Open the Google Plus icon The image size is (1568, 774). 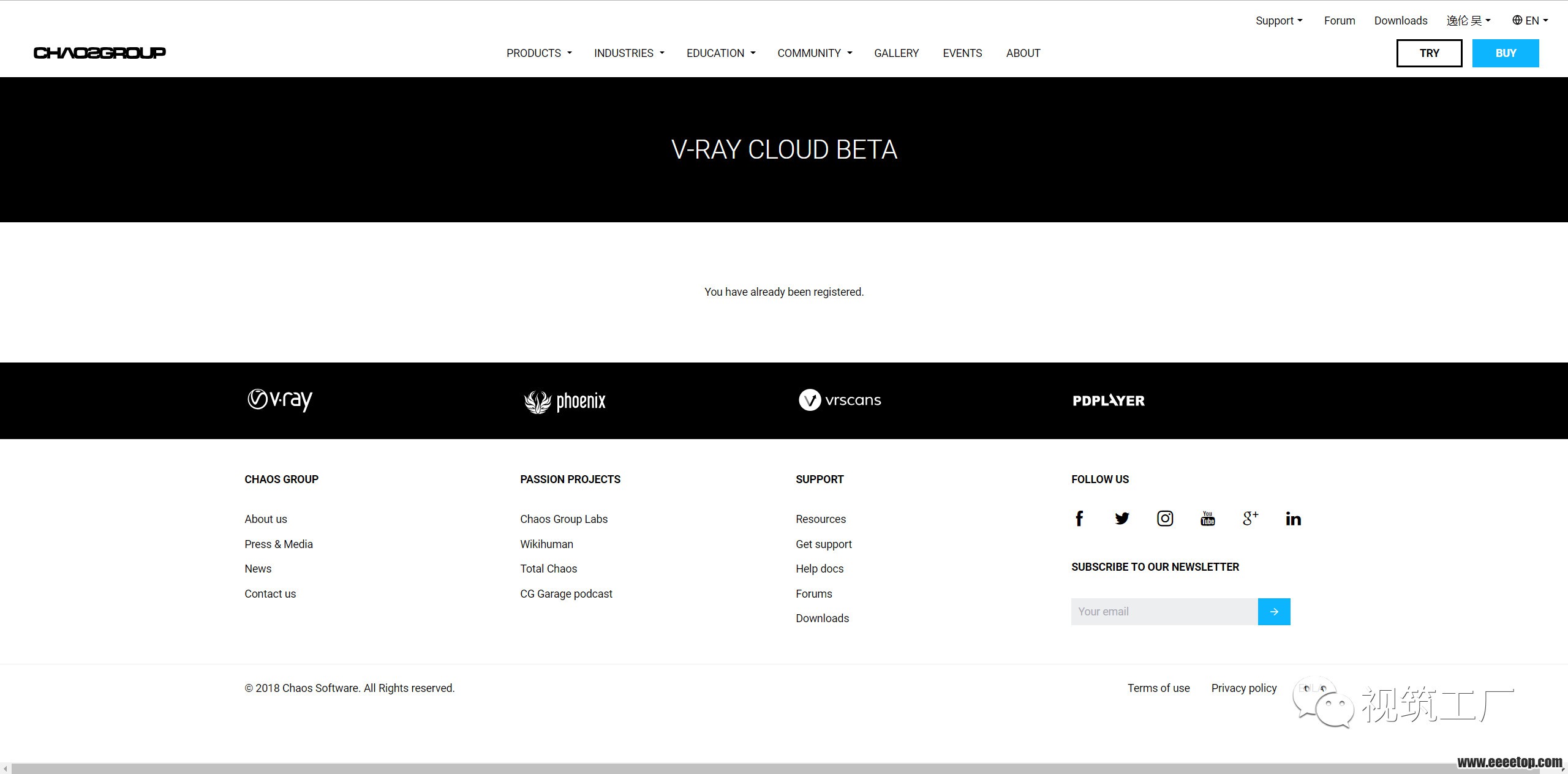pos(1251,518)
